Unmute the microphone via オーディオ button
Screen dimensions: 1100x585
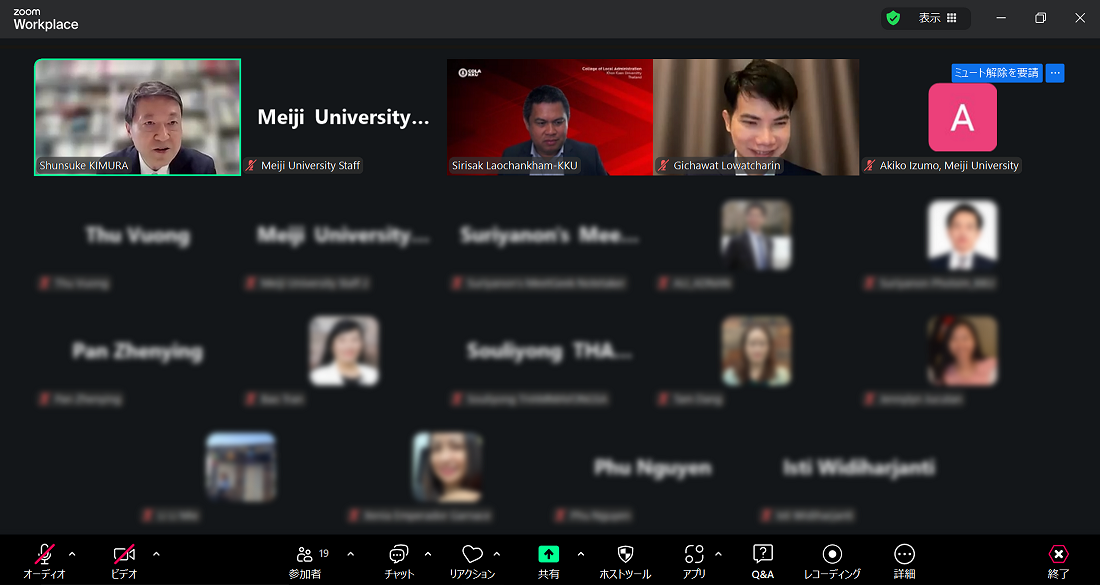44,560
